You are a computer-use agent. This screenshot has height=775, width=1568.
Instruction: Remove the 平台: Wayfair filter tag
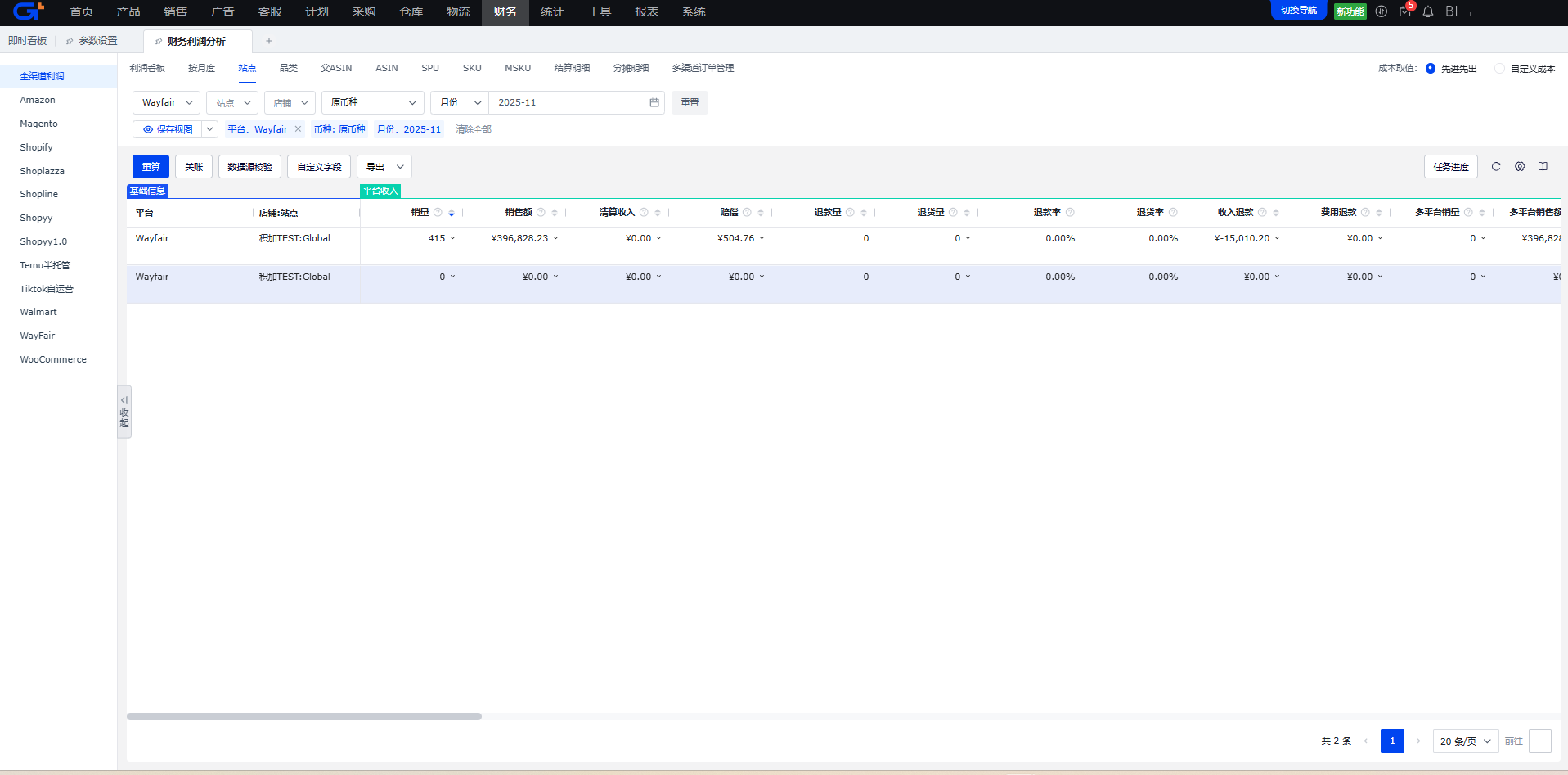click(x=299, y=129)
